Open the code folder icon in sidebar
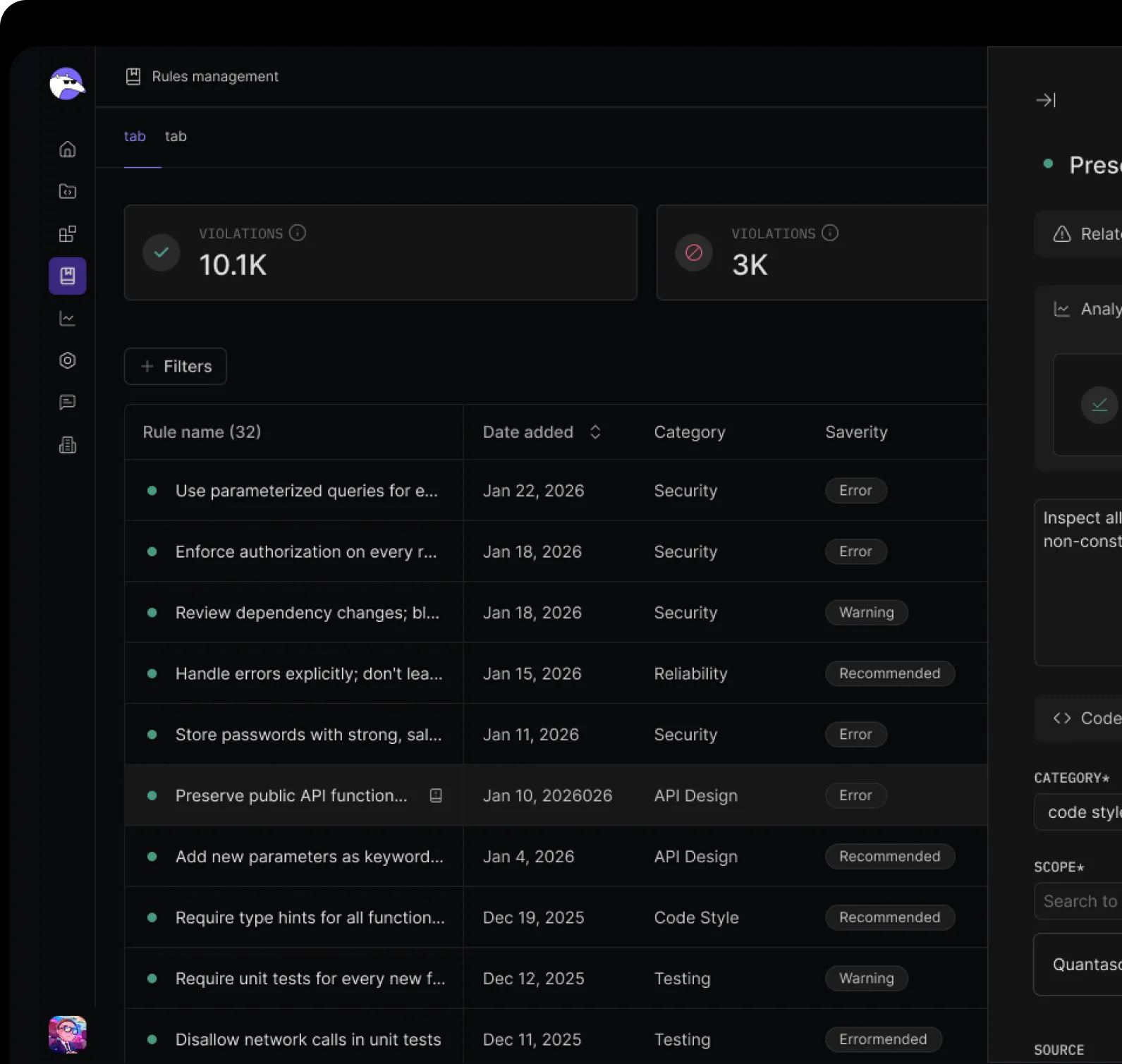 [x=68, y=192]
